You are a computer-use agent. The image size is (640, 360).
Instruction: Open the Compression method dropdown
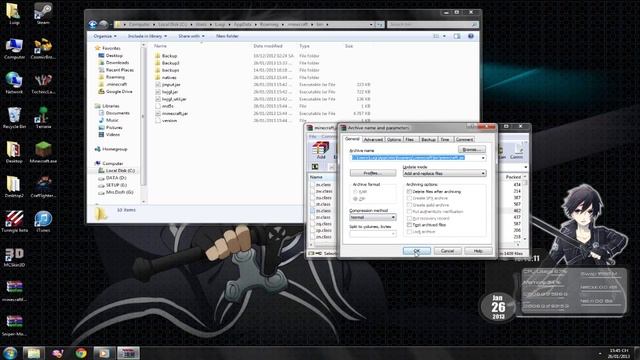coord(373,217)
